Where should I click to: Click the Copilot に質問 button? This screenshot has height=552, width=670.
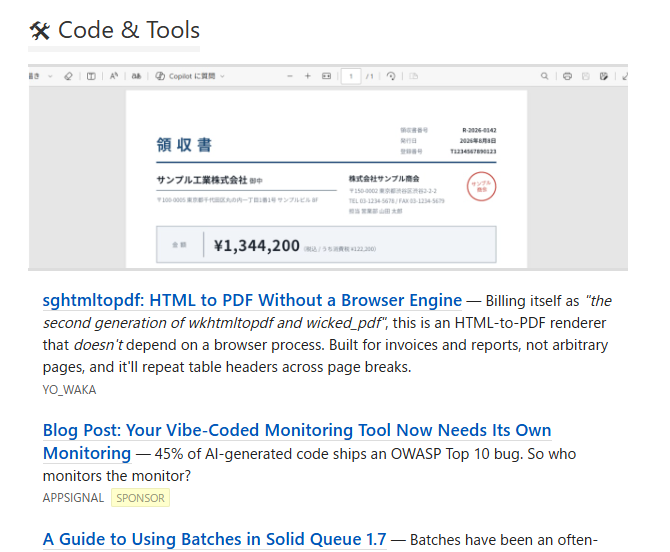click(185, 76)
